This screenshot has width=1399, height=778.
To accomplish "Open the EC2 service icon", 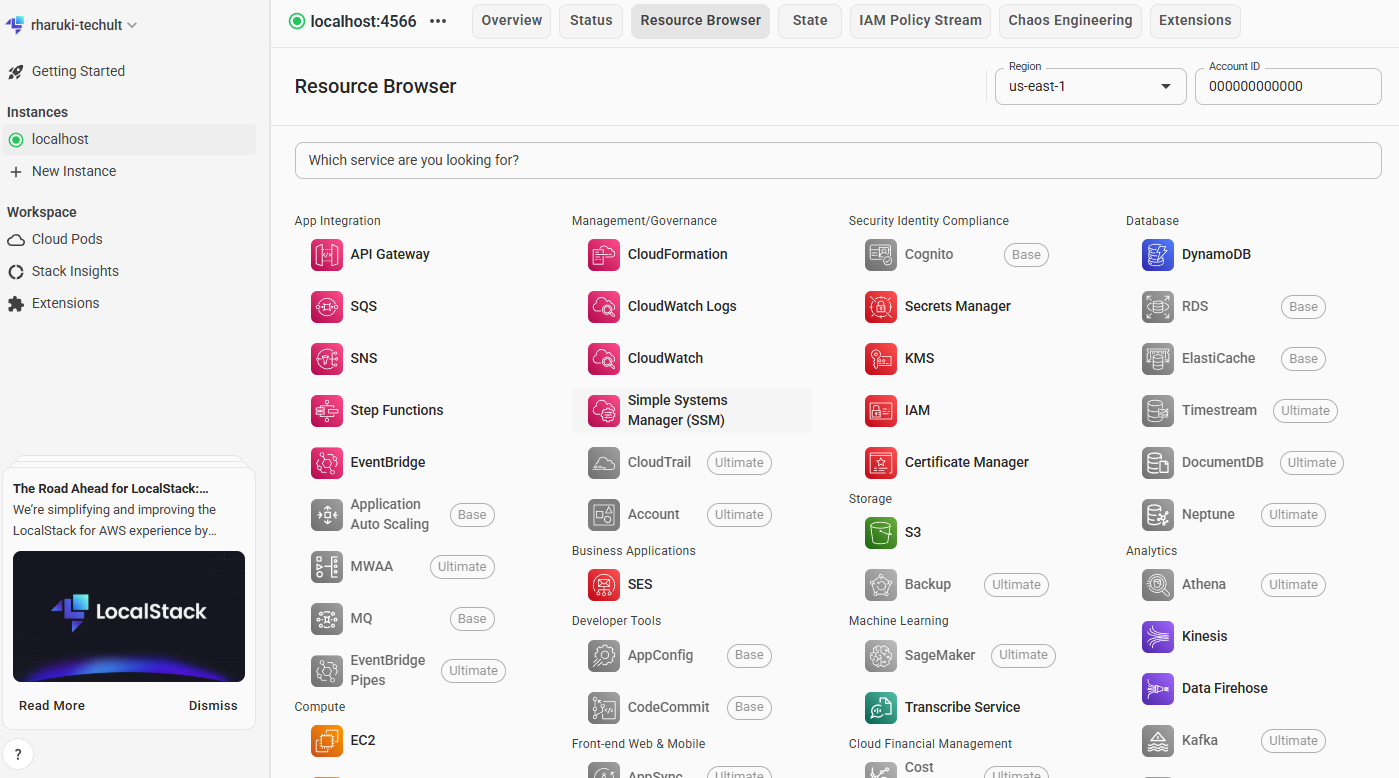I will [x=327, y=741].
